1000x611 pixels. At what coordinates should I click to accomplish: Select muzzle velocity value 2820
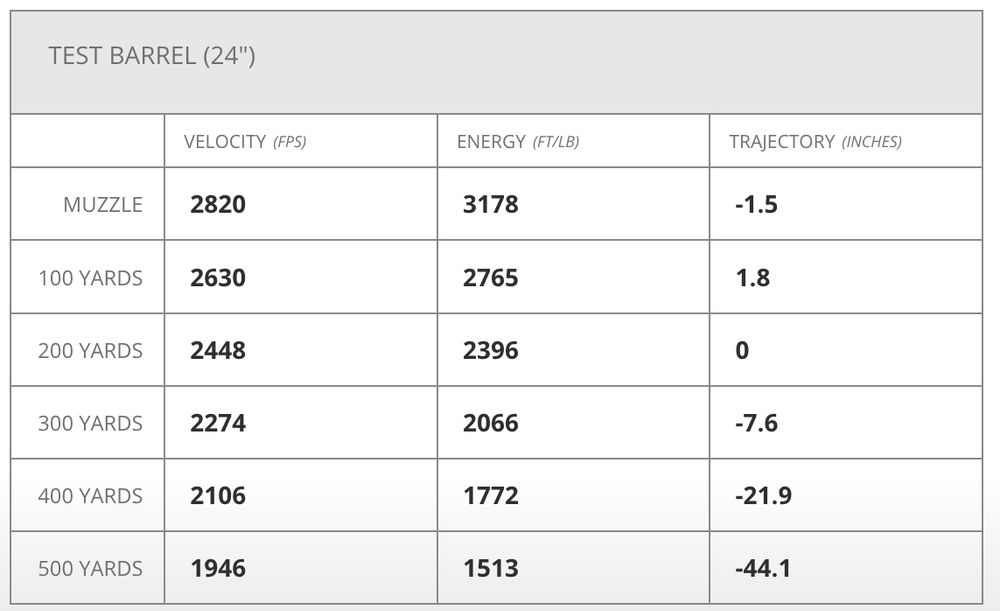coord(218,205)
